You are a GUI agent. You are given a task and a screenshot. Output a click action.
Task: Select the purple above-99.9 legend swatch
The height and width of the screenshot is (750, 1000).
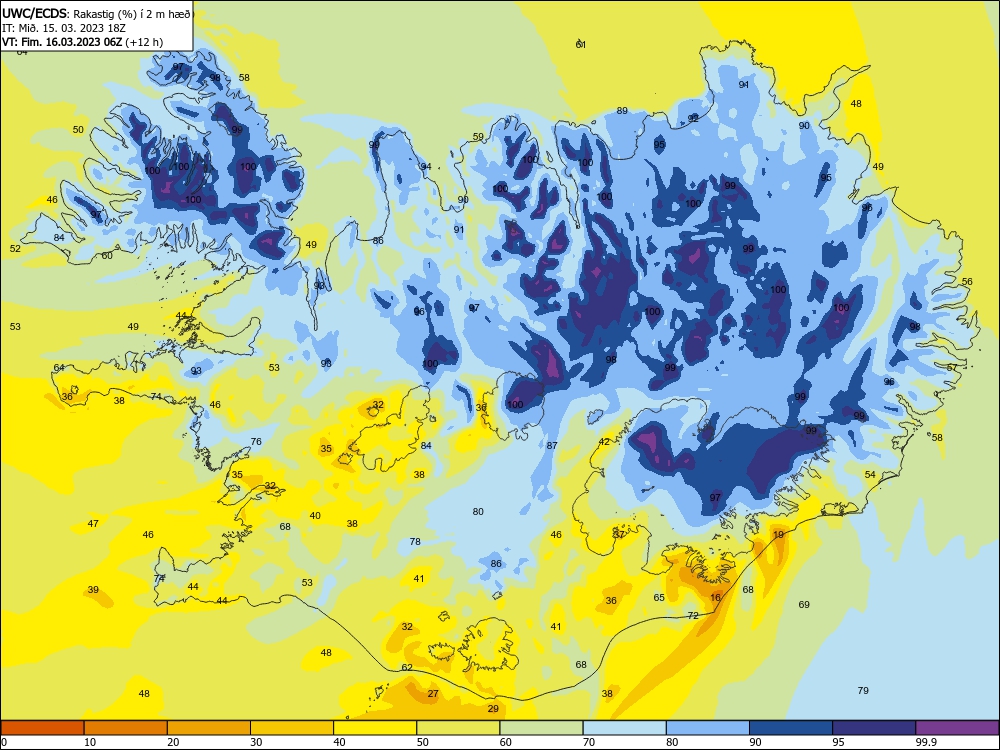point(957,728)
